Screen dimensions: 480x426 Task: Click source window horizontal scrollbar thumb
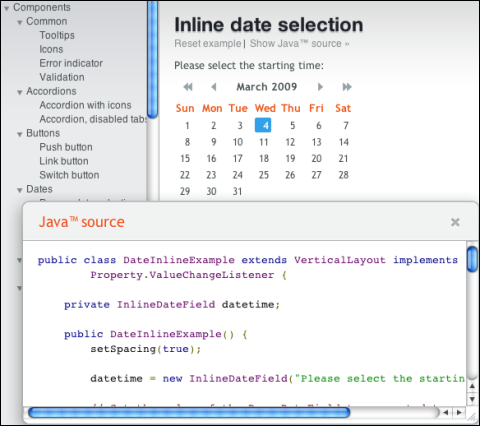189,413
